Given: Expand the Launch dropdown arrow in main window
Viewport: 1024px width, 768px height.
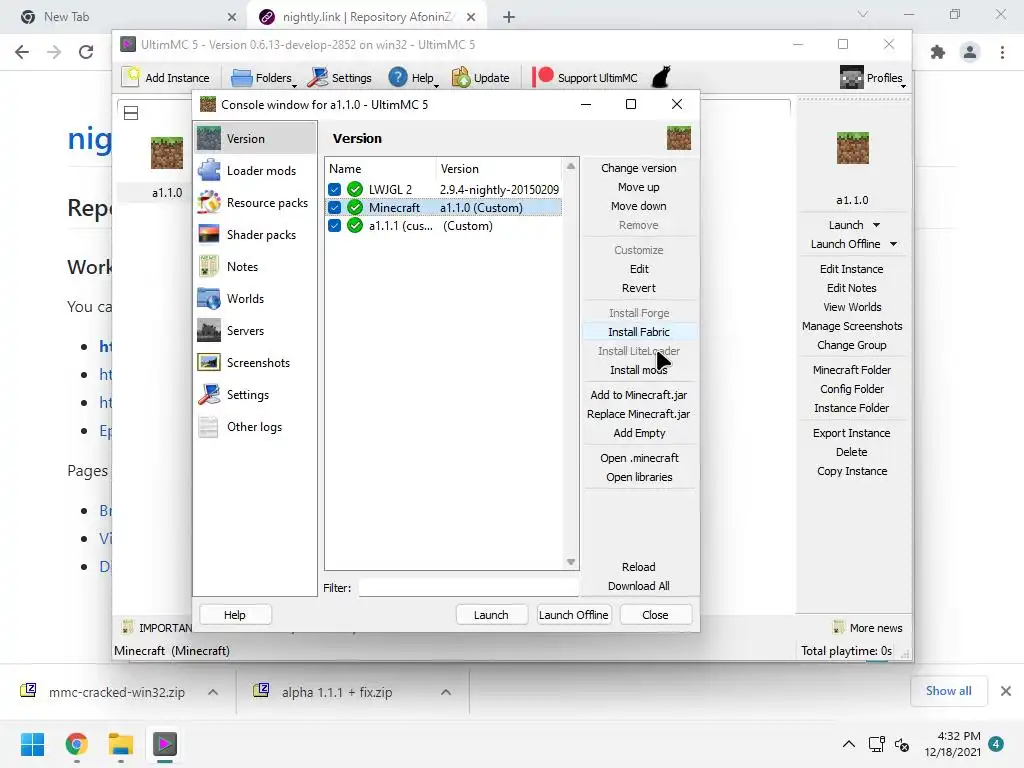Looking at the screenshot, I should (876, 225).
